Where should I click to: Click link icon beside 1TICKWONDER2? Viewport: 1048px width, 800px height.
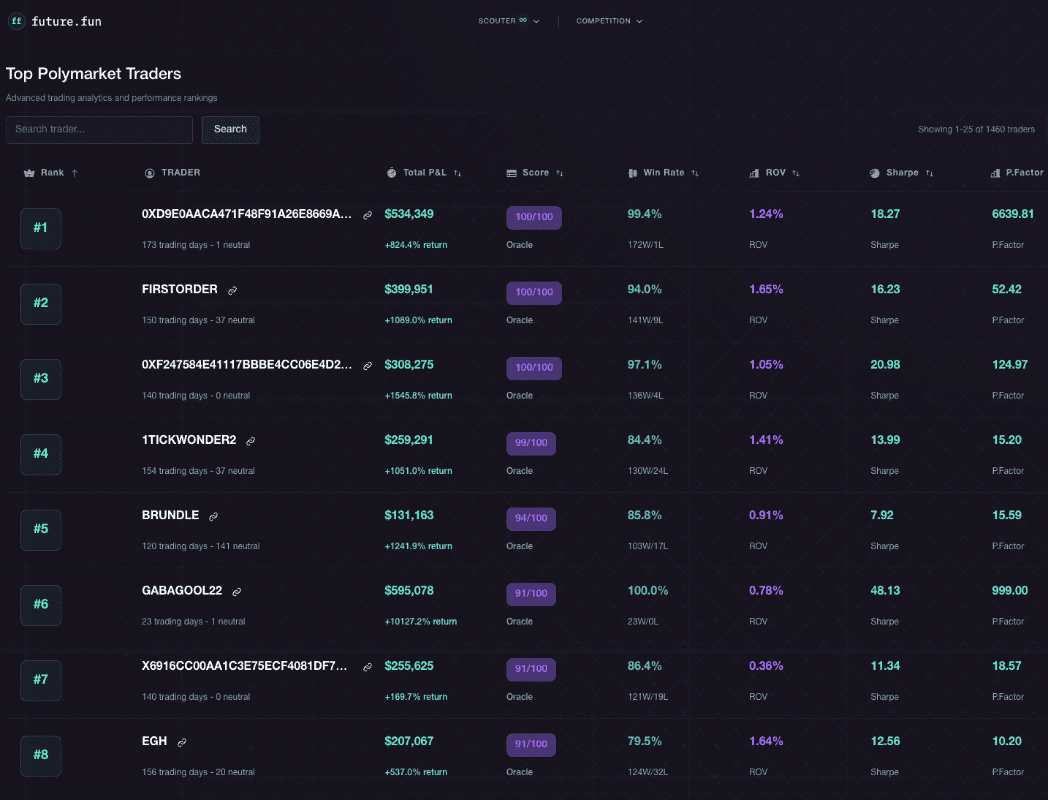pos(251,441)
